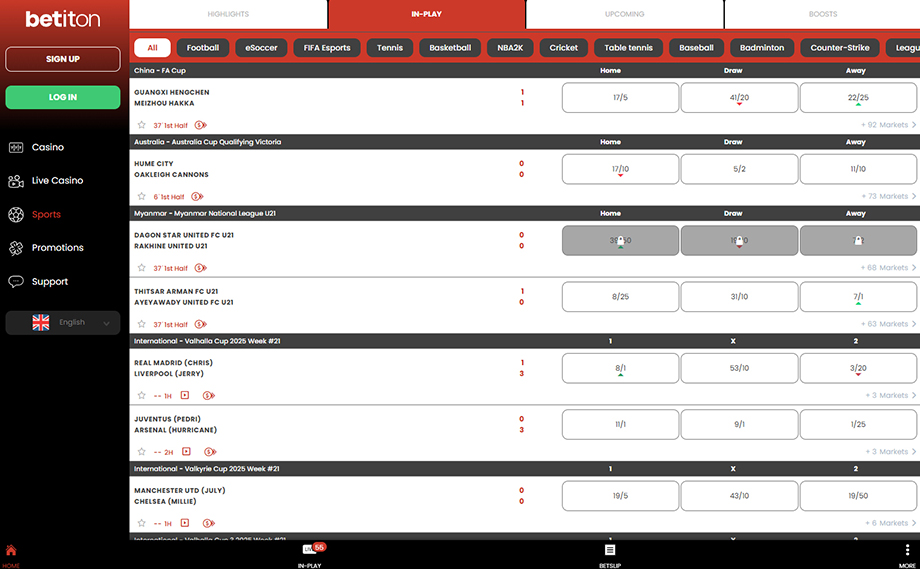
Task: Open the Promotions clover icon
Action: 16,248
